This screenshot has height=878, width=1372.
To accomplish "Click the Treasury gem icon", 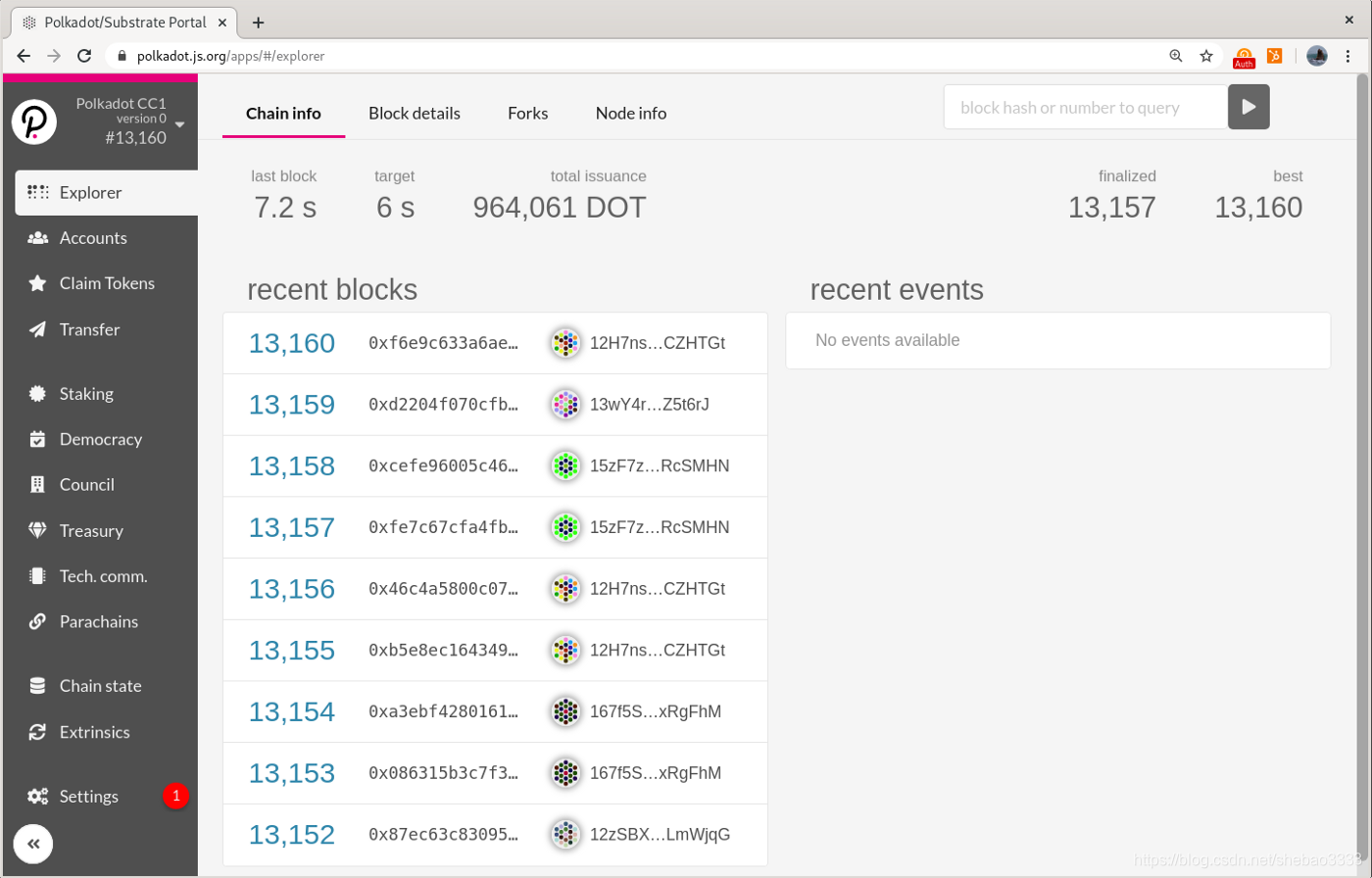I will pyautogui.click(x=37, y=530).
